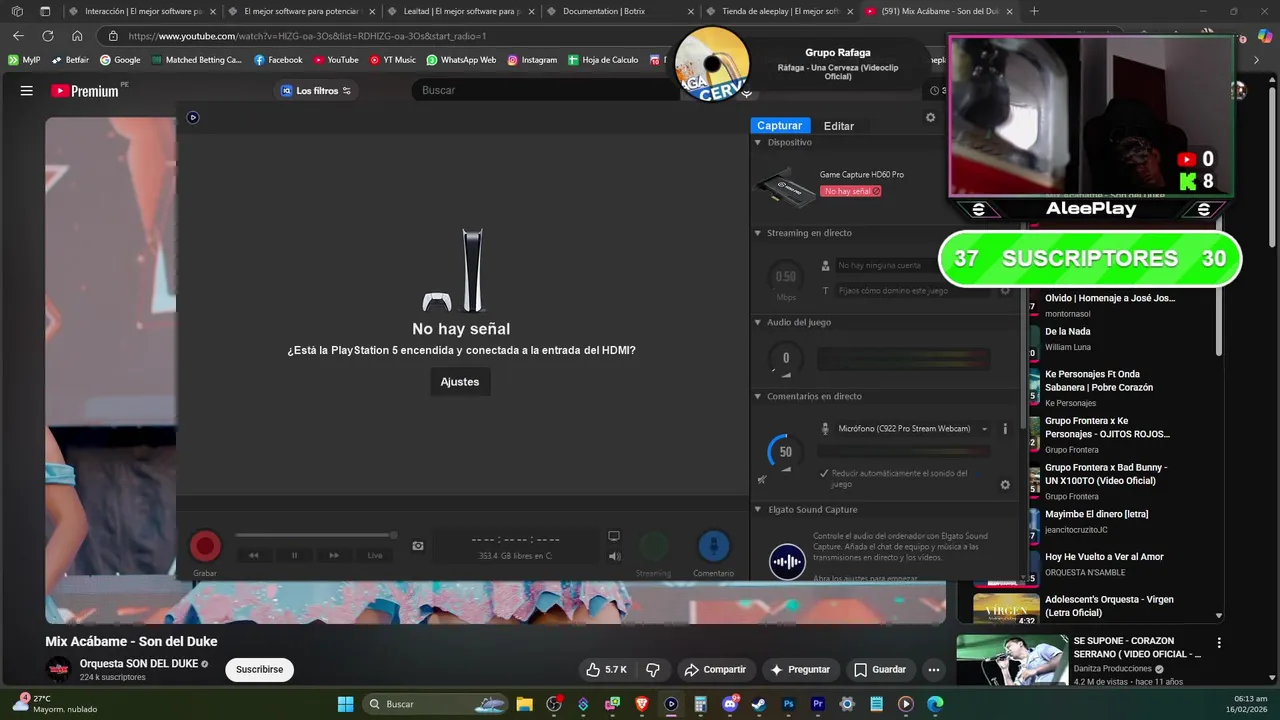
Task: Open options menu for SE SUPONE video
Action: [x=1218, y=643]
